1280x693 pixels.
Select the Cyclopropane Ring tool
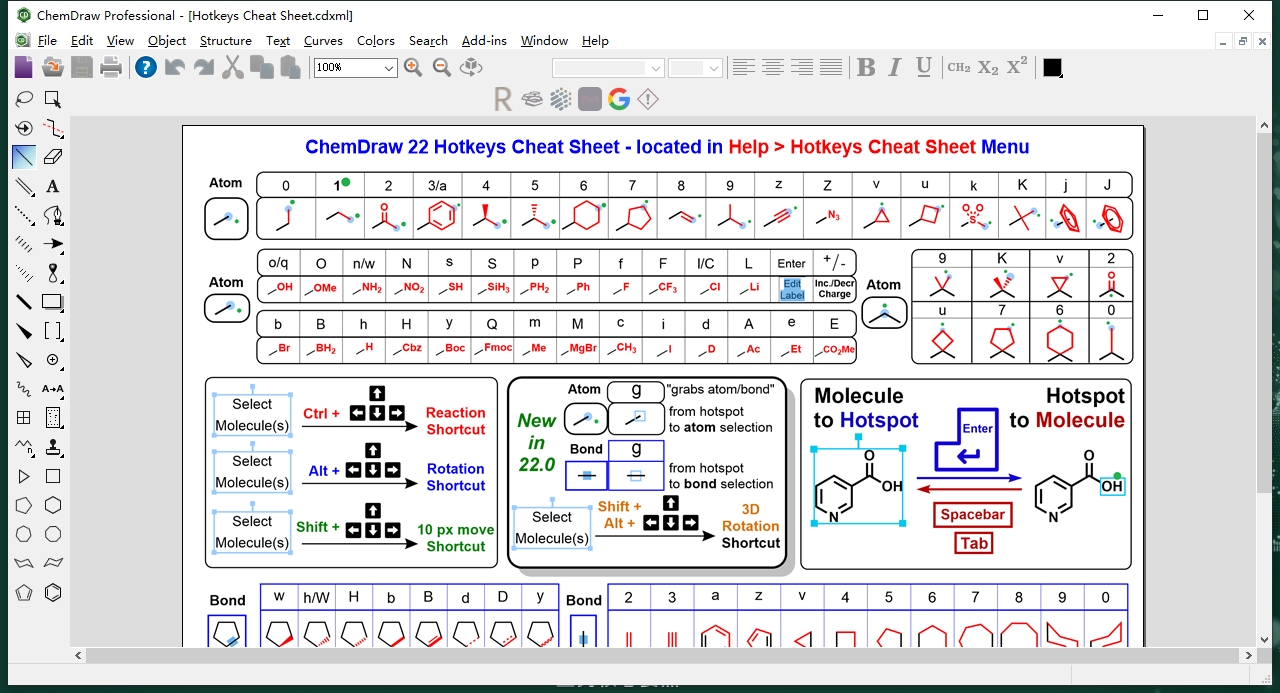(24, 477)
